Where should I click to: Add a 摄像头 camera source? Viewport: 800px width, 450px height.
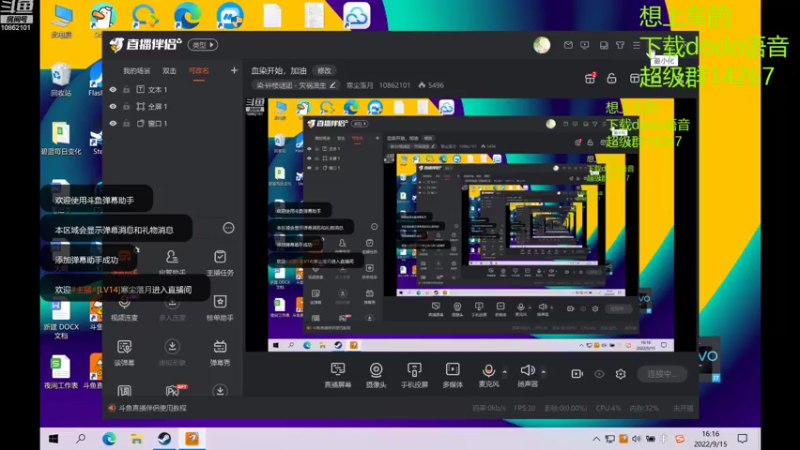click(x=376, y=375)
